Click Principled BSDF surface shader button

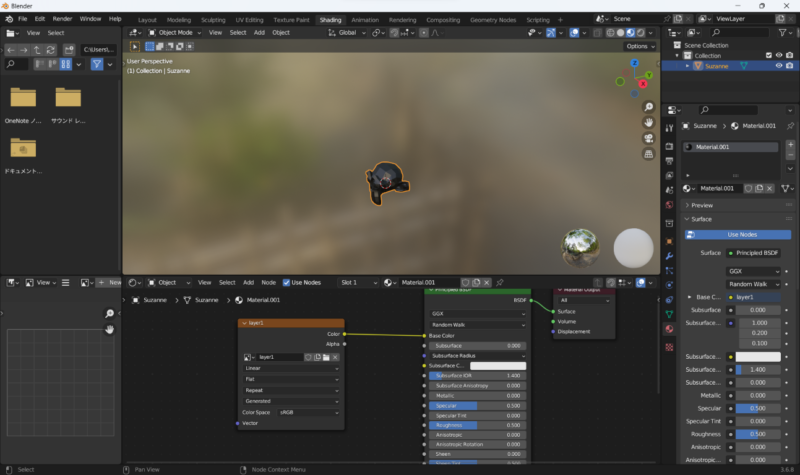[x=754, y=253]
